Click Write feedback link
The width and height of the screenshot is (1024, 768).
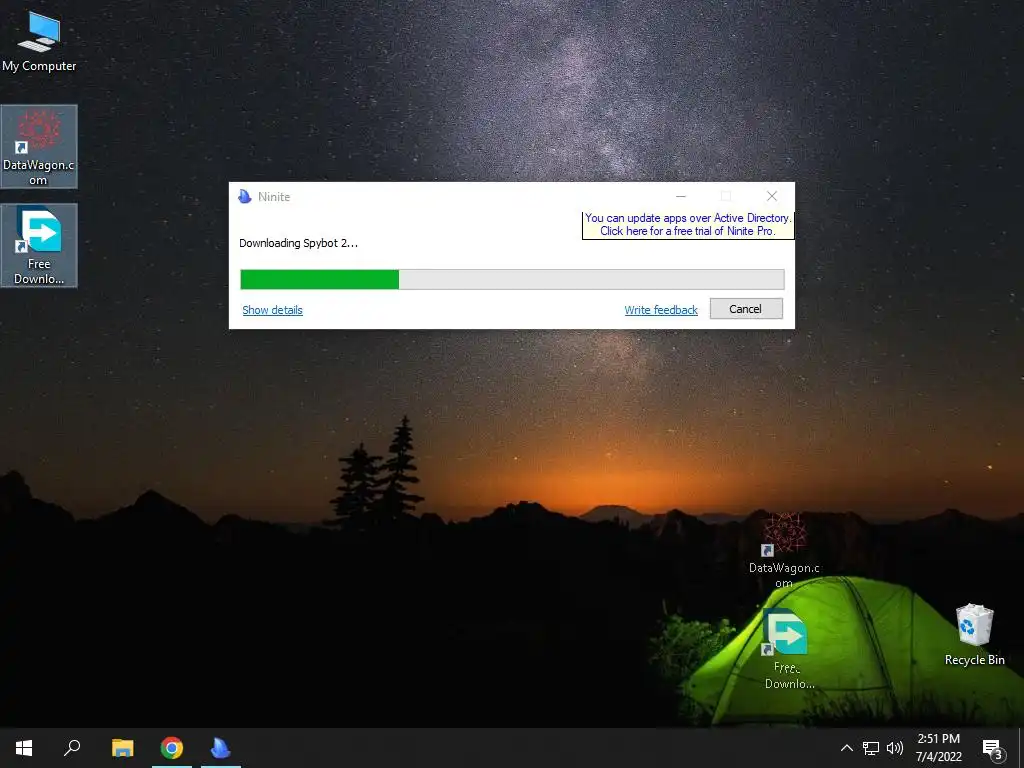661,310
